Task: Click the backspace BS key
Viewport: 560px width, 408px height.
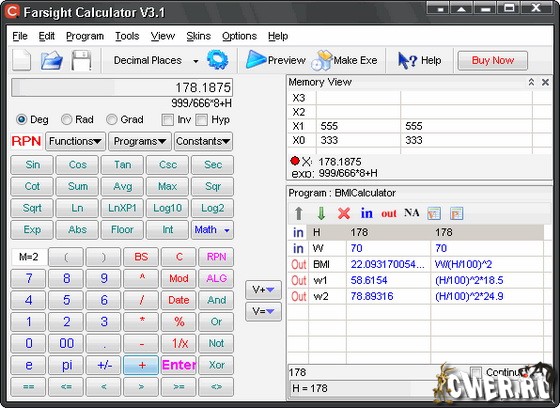Action: click(x=141, y=257)
